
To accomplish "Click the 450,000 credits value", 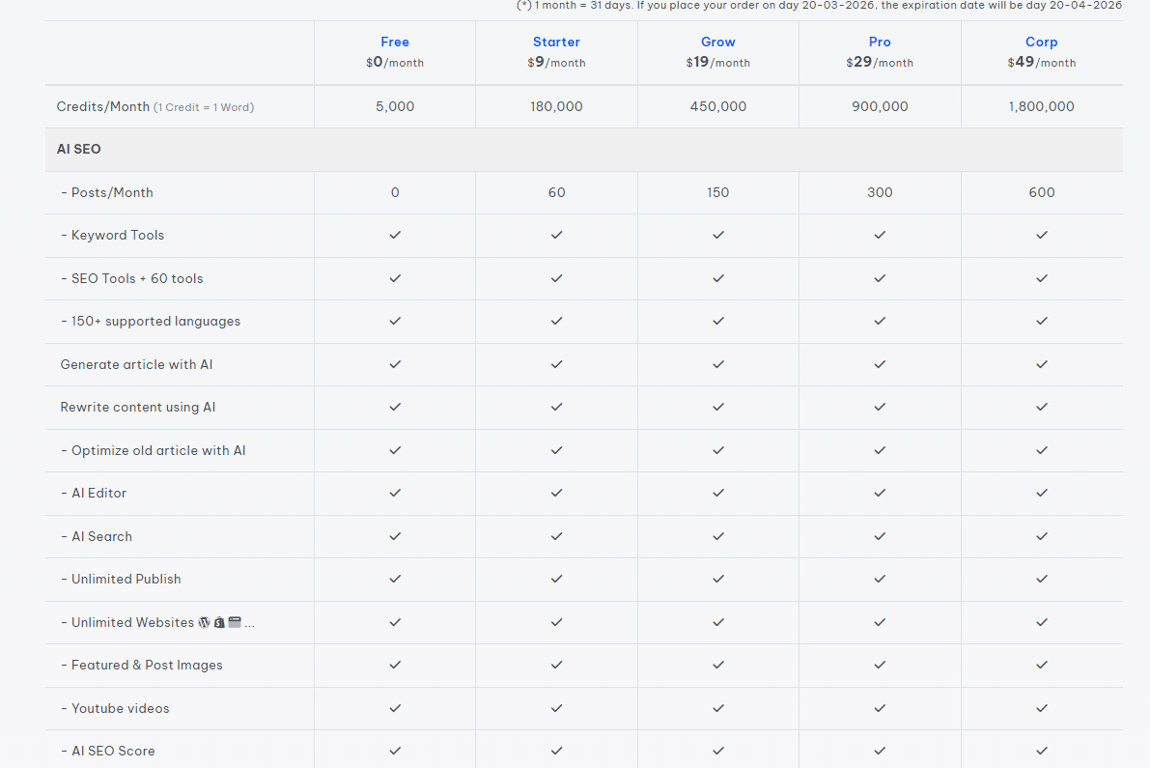I will tap(718, 106).
